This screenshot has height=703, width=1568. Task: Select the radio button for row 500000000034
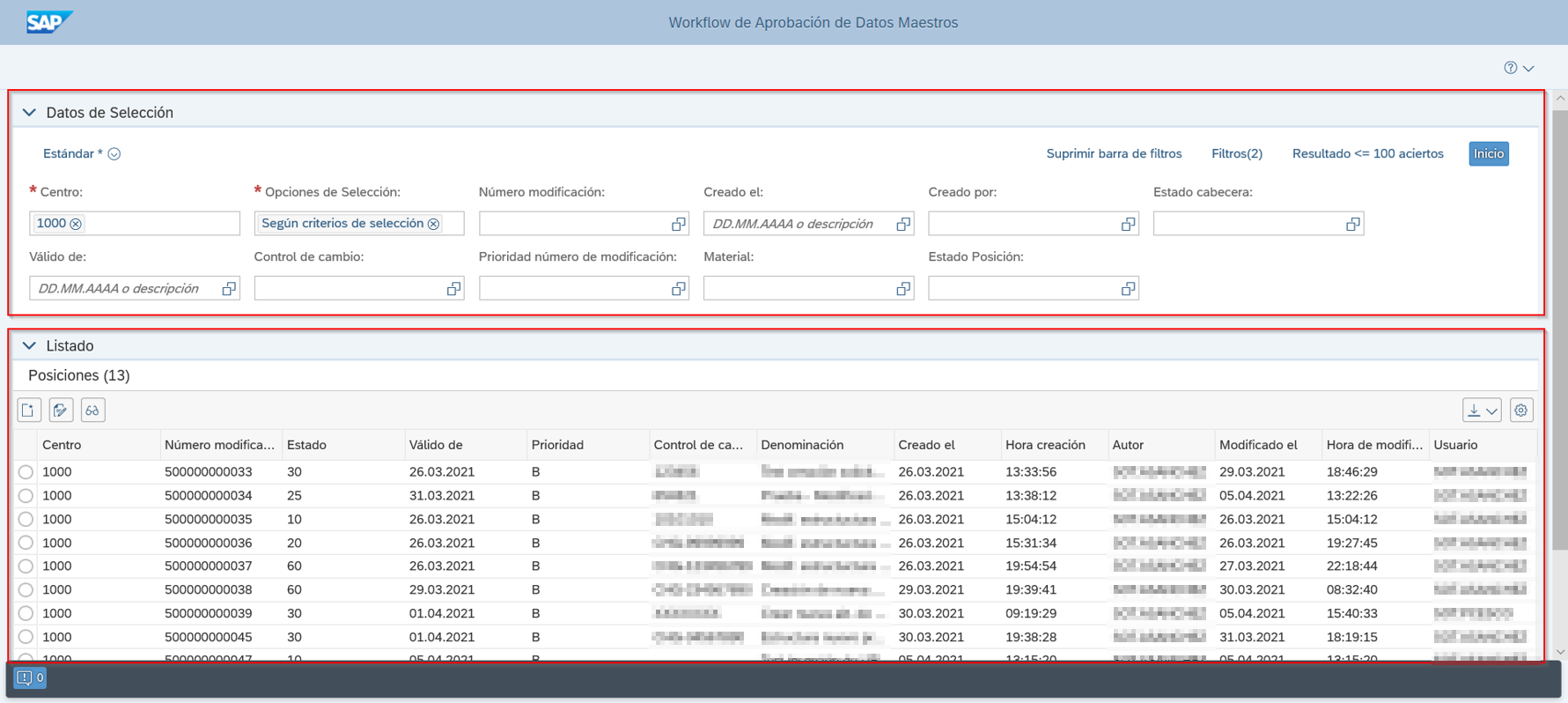(x=26, y=496)
